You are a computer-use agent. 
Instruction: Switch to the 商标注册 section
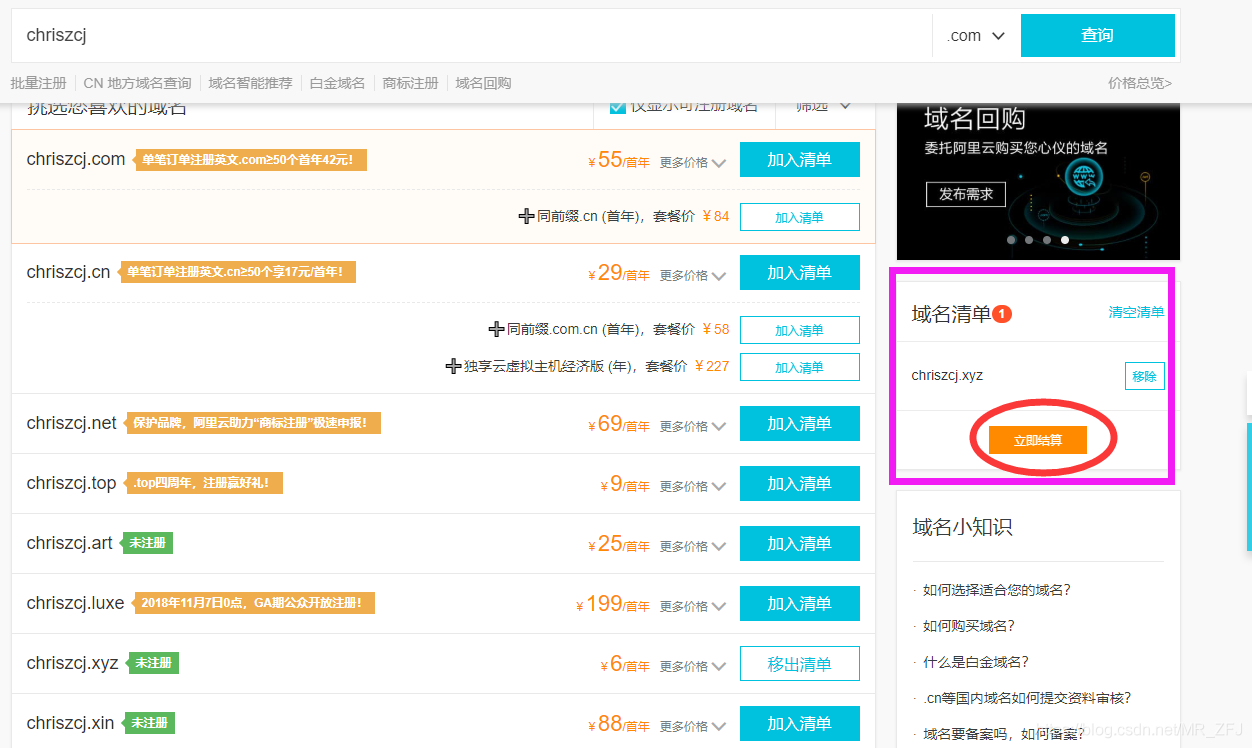click(x=409, y=82)
